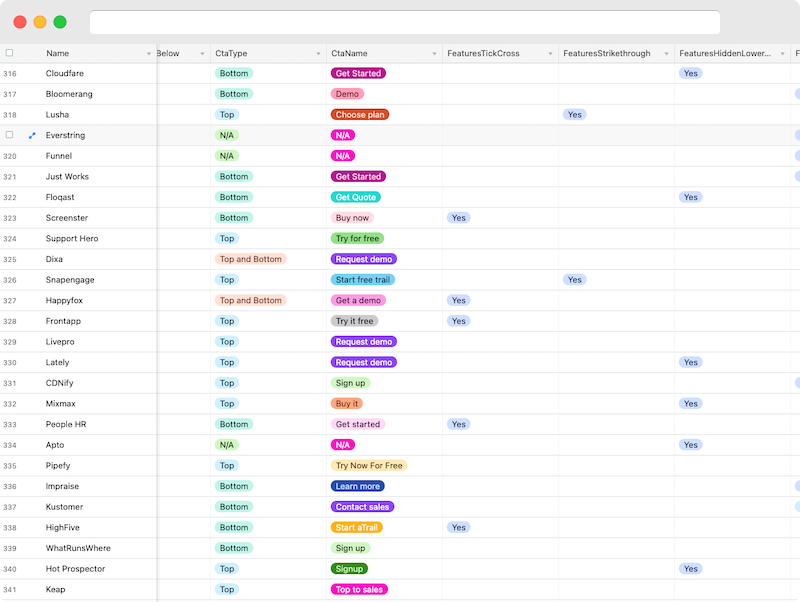800x602 pixels.
Task: Open the FeaturesHiddenLower column dropdown arrow
Action: coord(782,54)
